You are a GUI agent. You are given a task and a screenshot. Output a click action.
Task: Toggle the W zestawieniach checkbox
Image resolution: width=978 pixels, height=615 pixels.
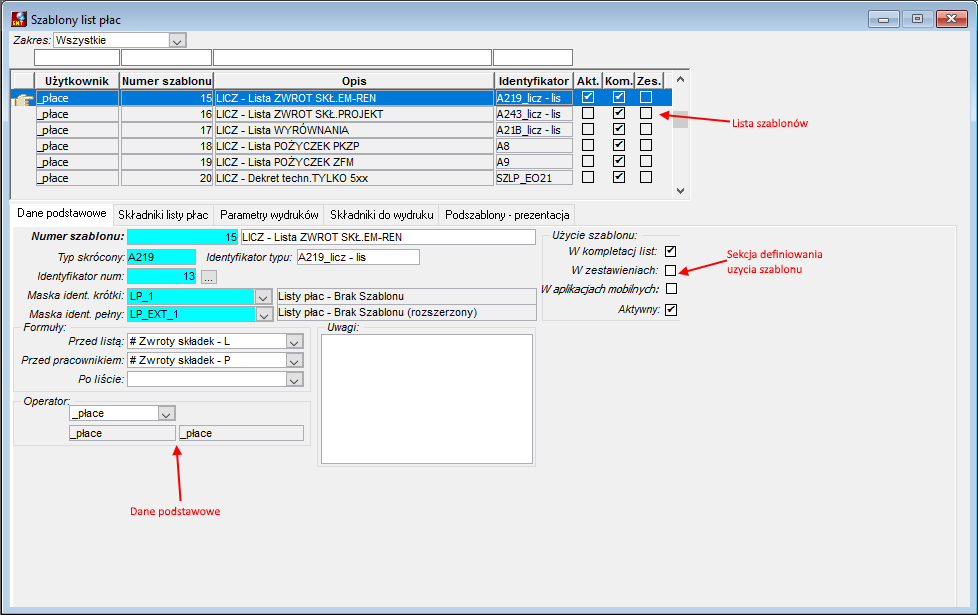(671, 270)
